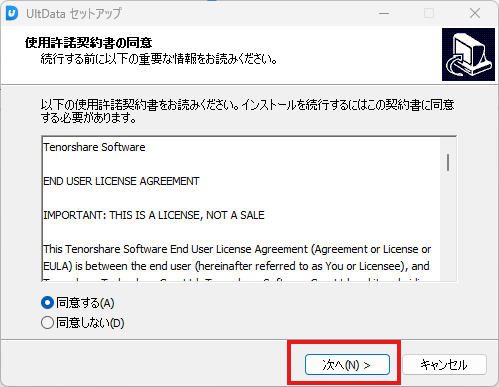The height and width of the screenshot is (387, 499).
Task: Click 'IMPORTANT: THIS IS A LICENSE, NOT A SALE'
Action: [x=154, y=215]
